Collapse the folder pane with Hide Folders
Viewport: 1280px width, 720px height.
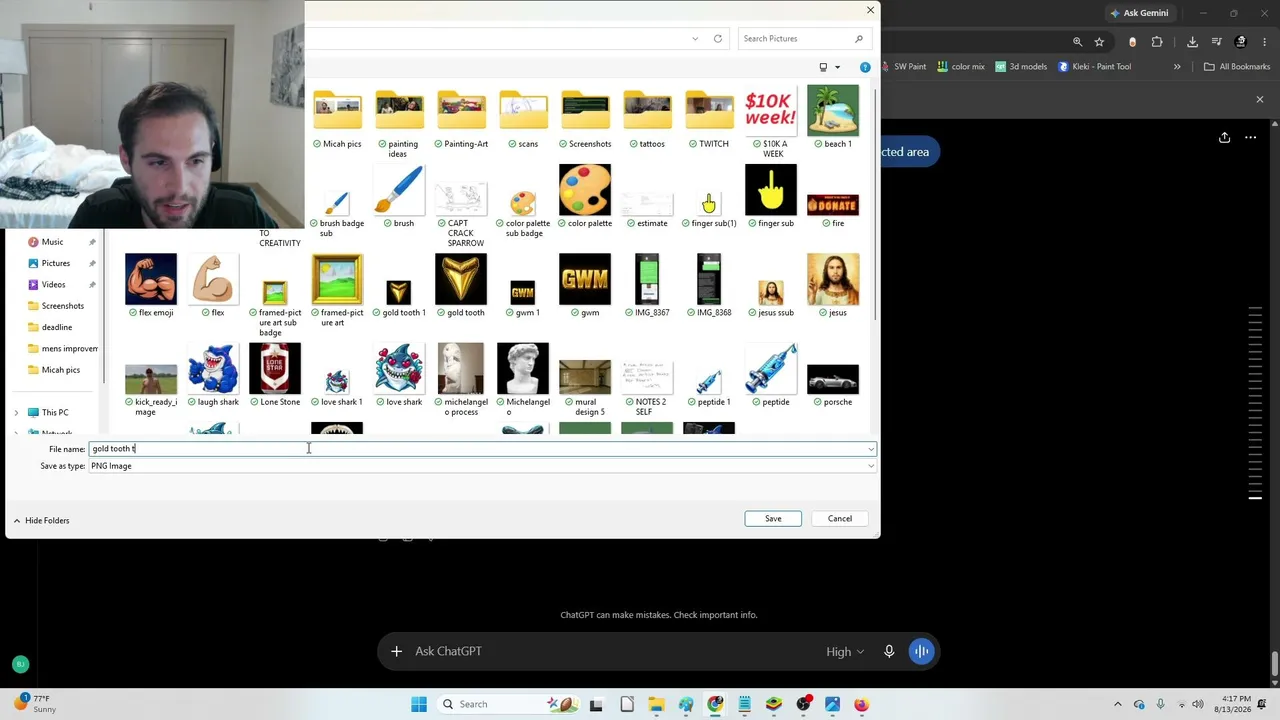click(41, 521)
